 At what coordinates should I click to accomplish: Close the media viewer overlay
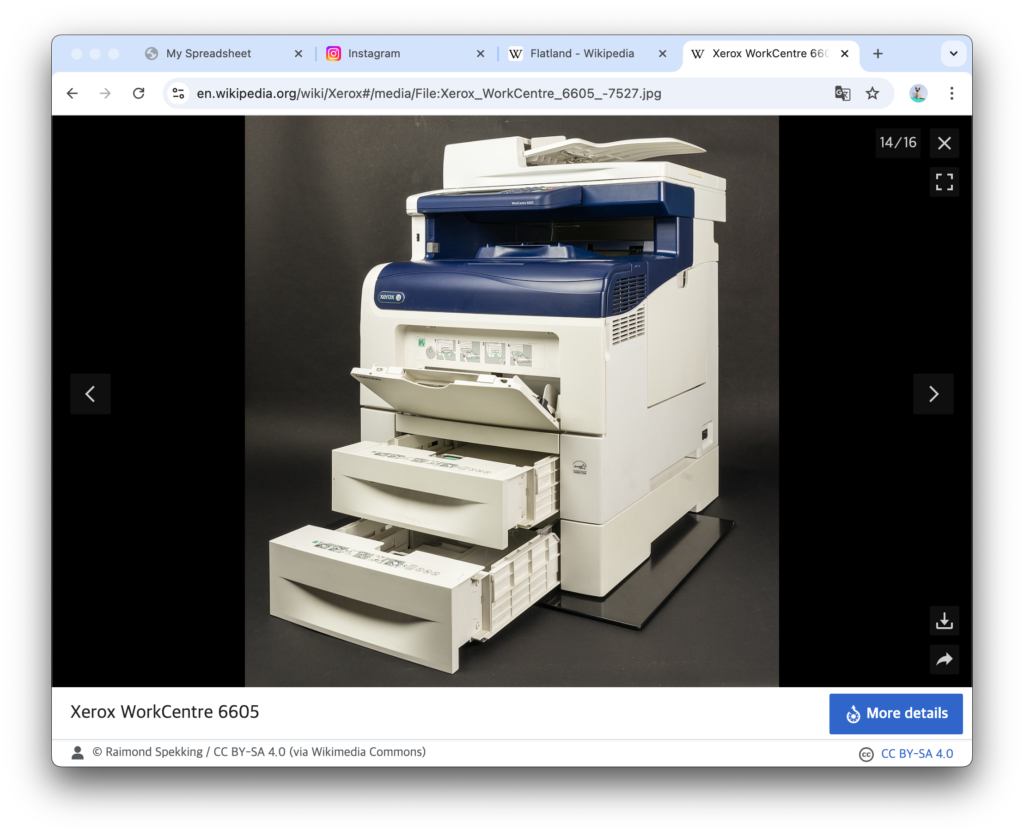[x=944, y=143]
